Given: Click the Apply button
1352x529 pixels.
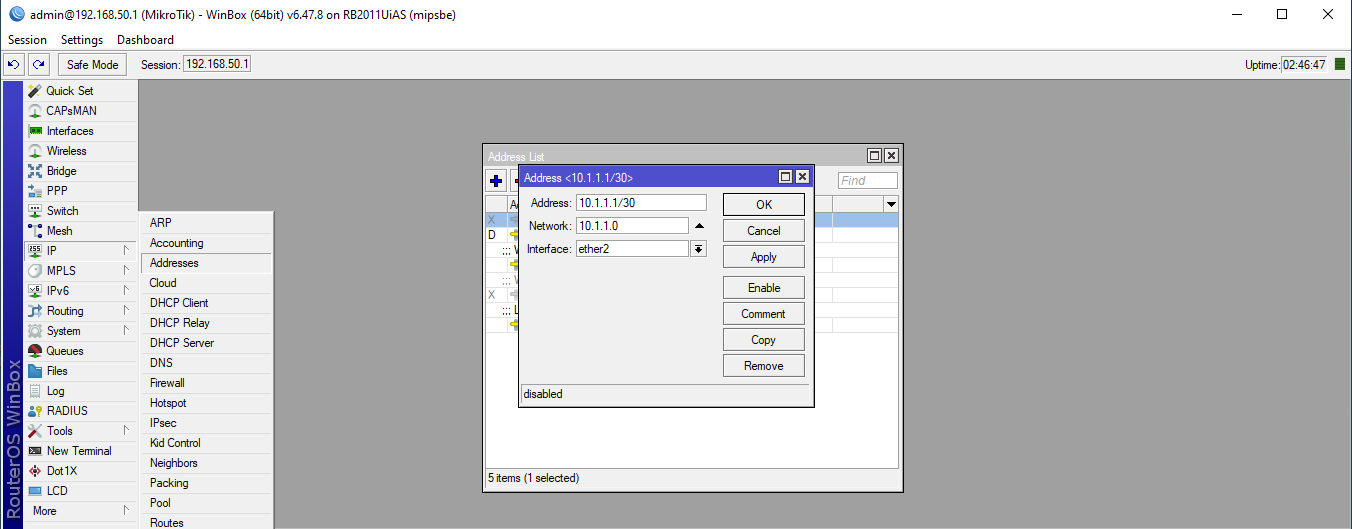Looking at the screenshot, I should [x=764, y=257].
